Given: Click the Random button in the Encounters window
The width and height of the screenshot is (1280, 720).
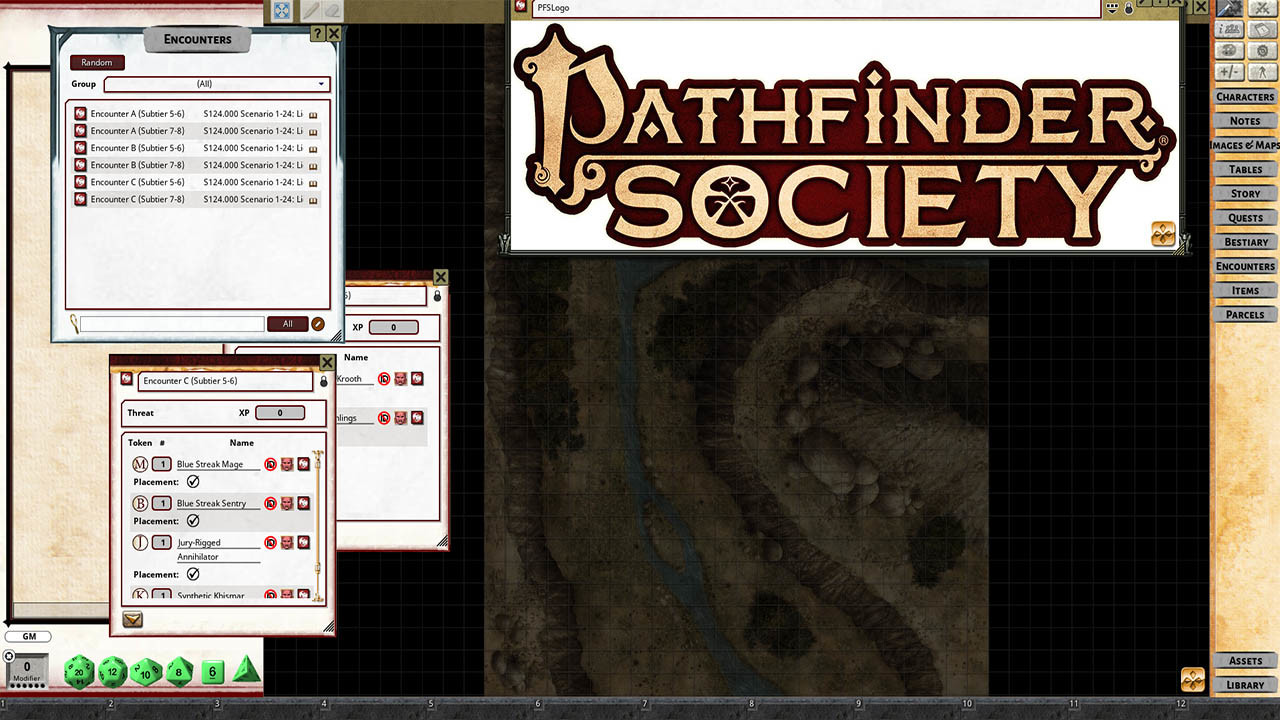Looking at the screenshot, I should pyautogui.click(x=96, y=62).
